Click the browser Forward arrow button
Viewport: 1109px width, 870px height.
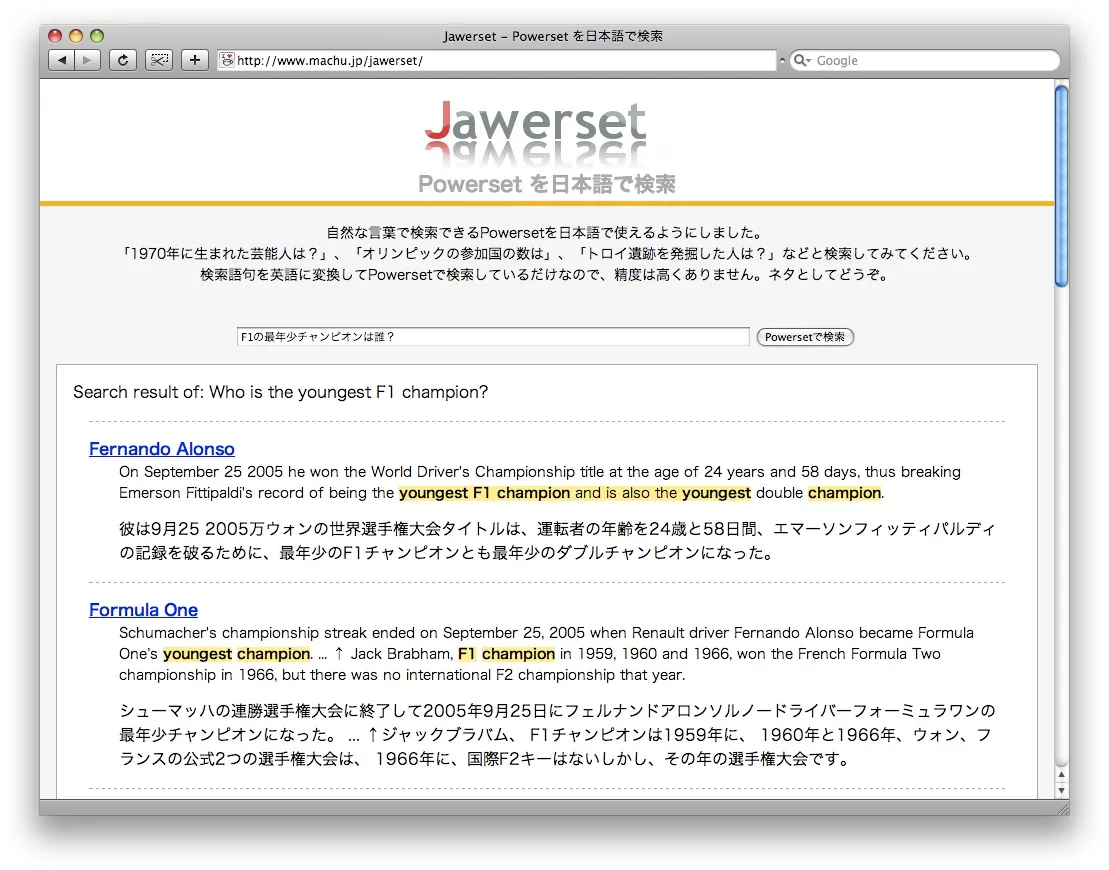[88, 61]
